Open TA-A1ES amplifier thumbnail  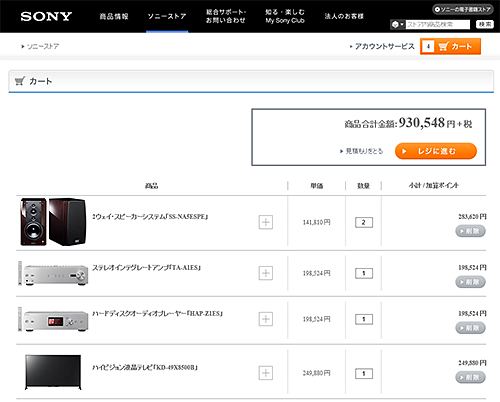[53, 273]
